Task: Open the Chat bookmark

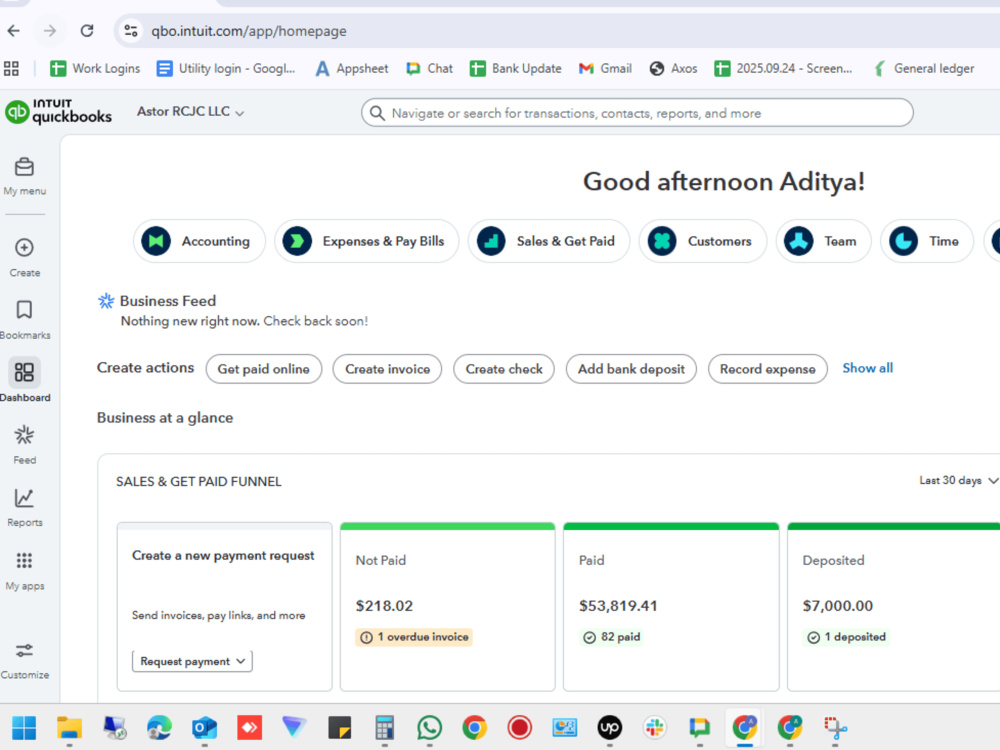Action: click(429, 68)
